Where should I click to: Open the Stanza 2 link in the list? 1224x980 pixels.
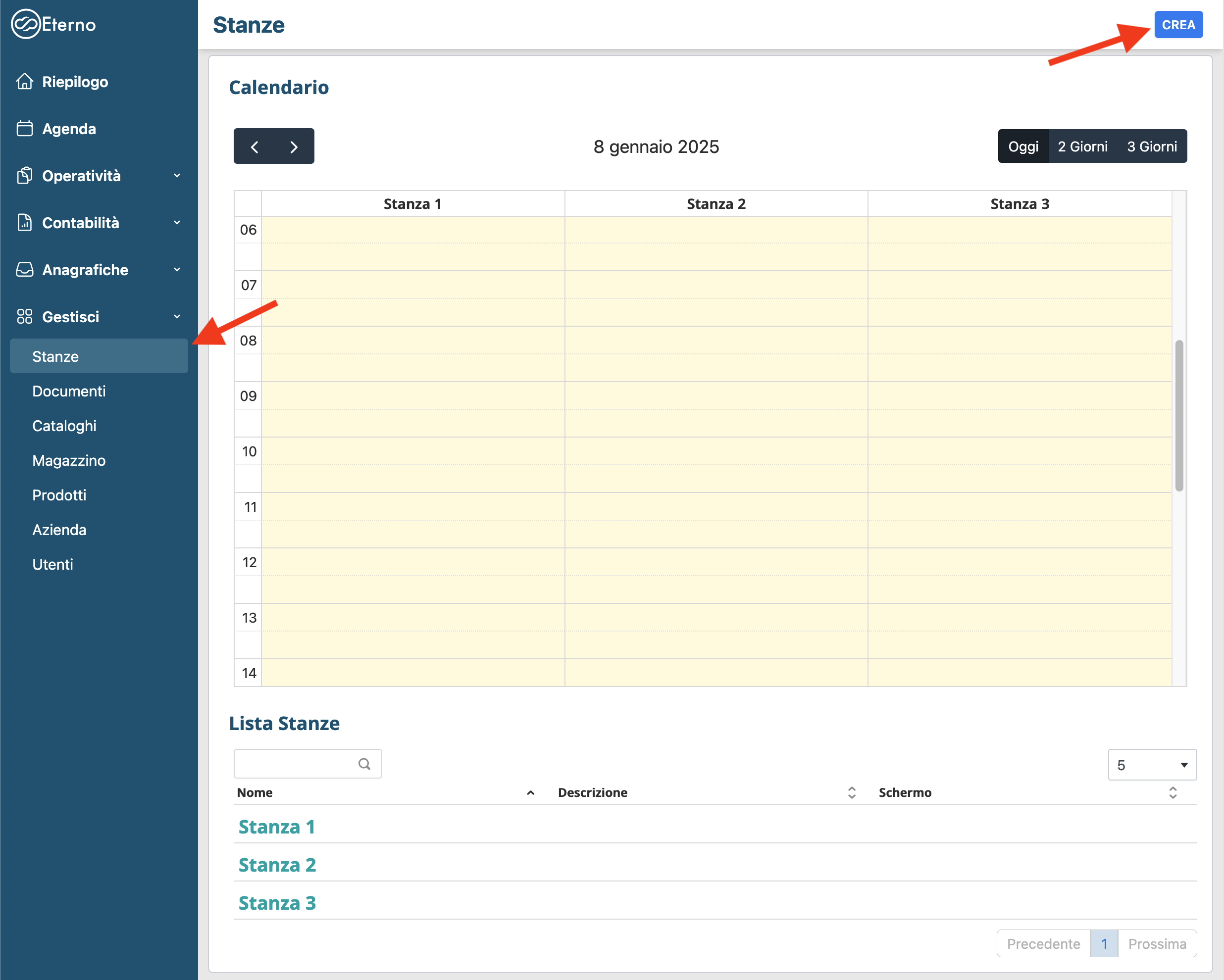(x=277, y=864)
